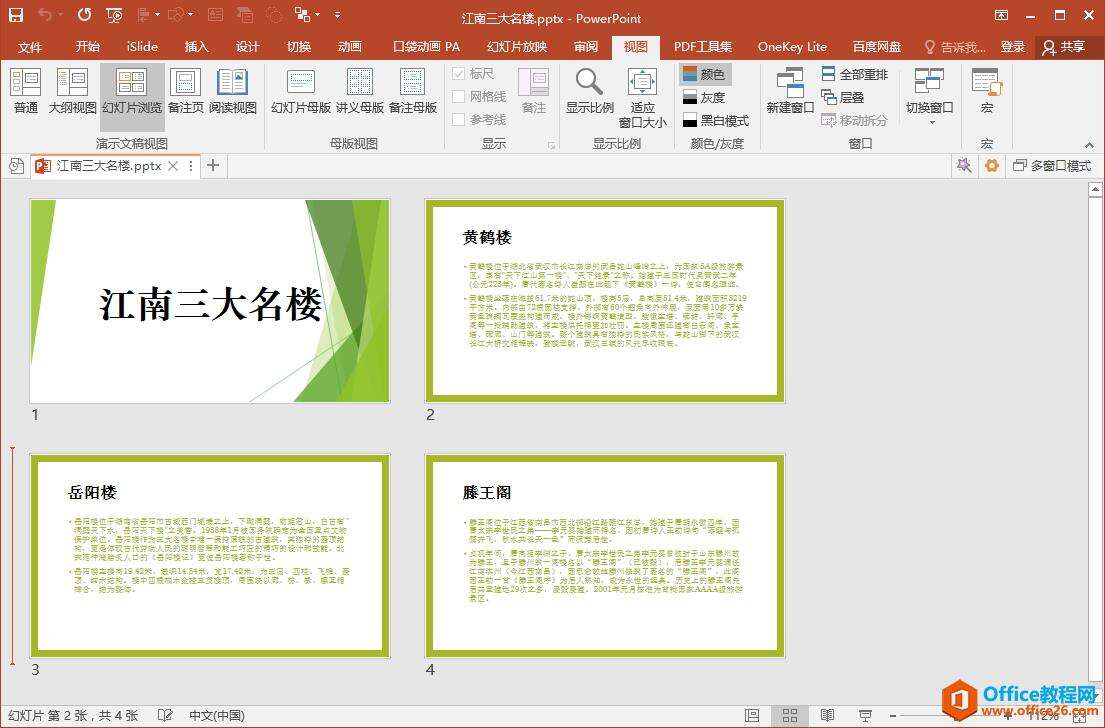Uncheck the 标尺 ruler checkbox

tap(457, 72)
